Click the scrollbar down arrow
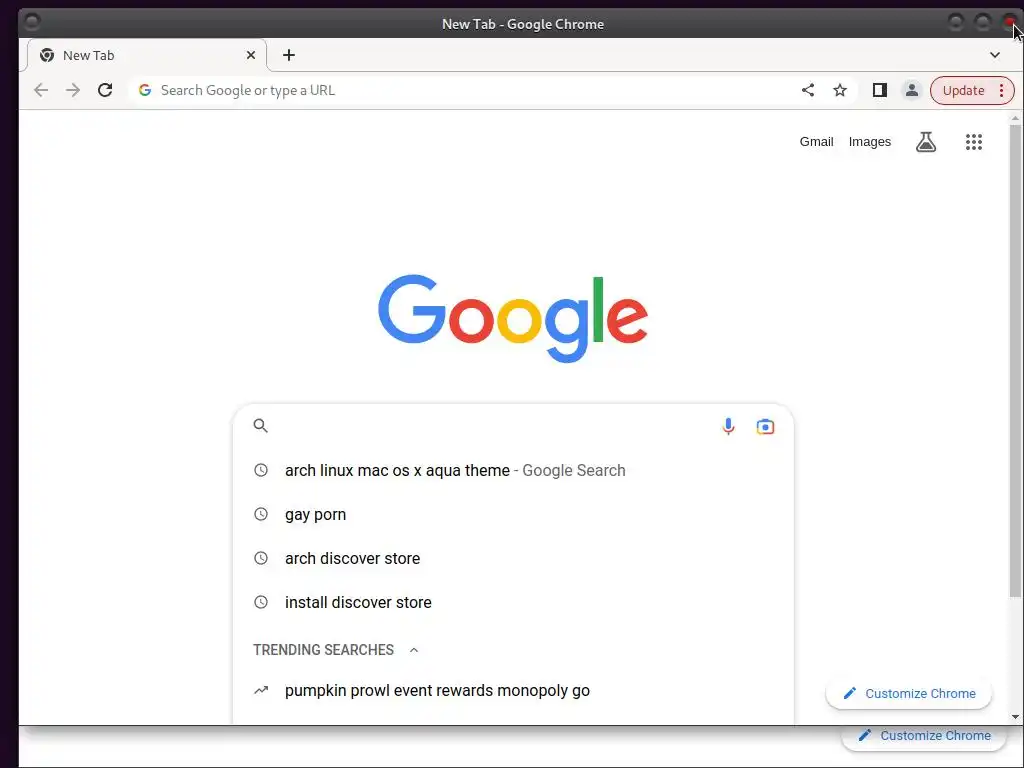 (x=1015, y=717)
